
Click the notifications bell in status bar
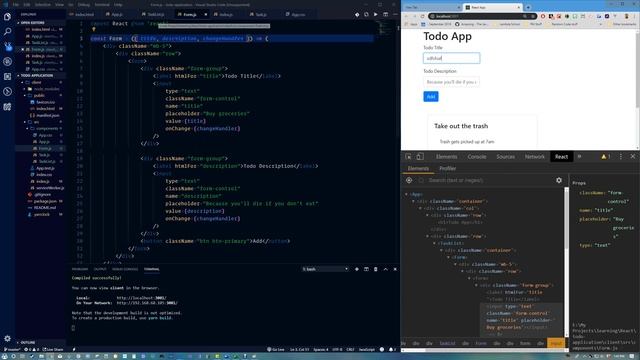point(391,349)
